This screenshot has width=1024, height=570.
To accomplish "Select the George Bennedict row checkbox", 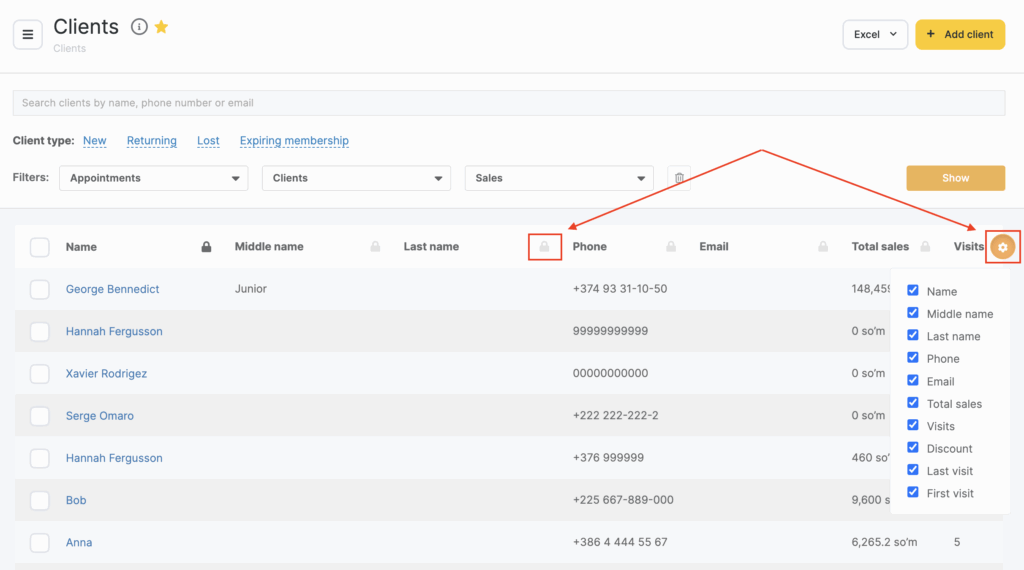I will pyautogui.click(x=40, y=289).
